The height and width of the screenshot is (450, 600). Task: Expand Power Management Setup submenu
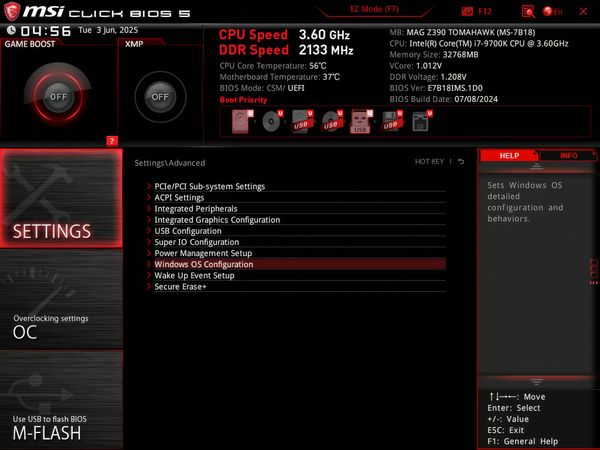point(203,253)
